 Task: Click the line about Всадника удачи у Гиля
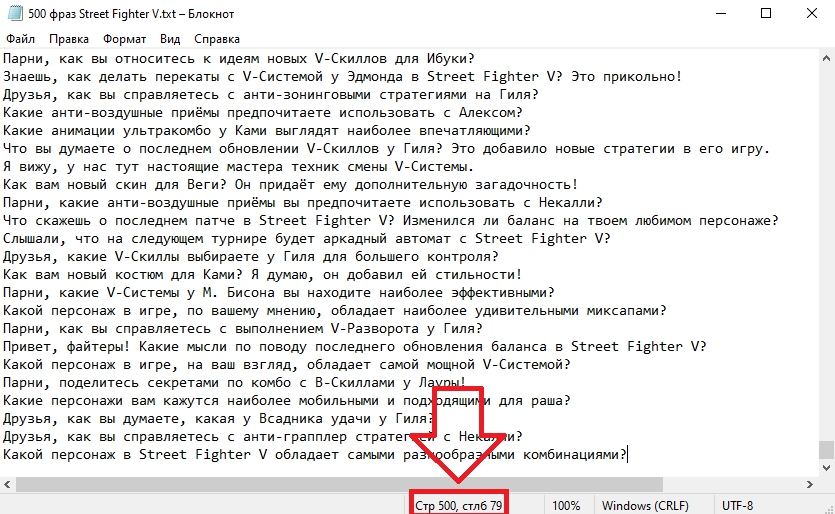point(219,419)
